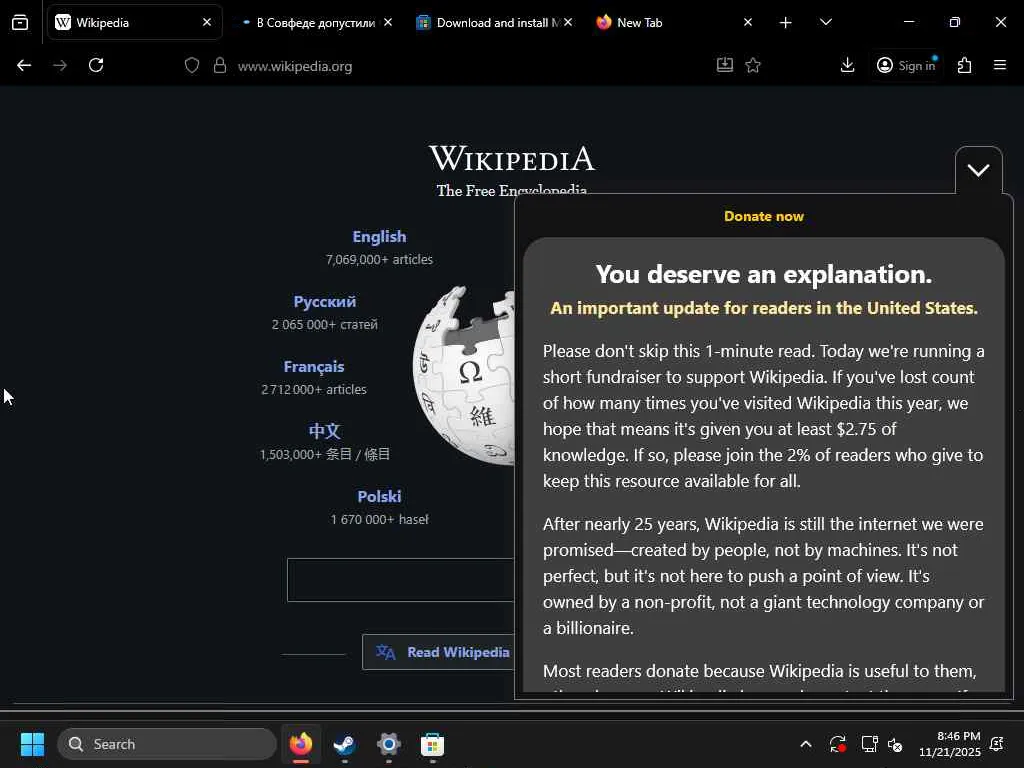Open Microsoft Store from taskbar
The width and height of the screenshot is (1024, 768).
point(432,744)
